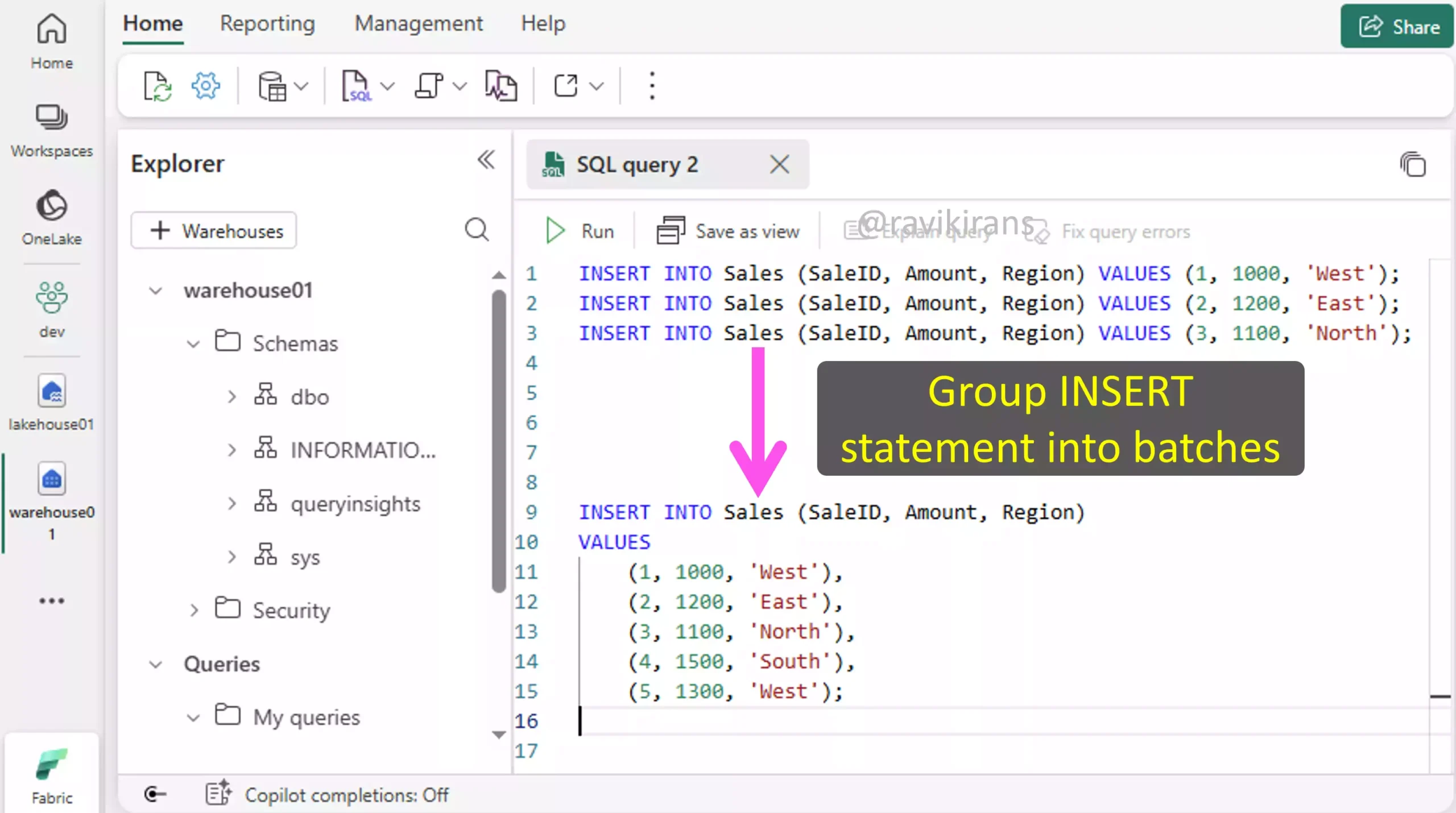Viewport: 1456px width, 813px height.
Task: Toggle Copilot completions: Off status
Action: (x=347, y=795)
